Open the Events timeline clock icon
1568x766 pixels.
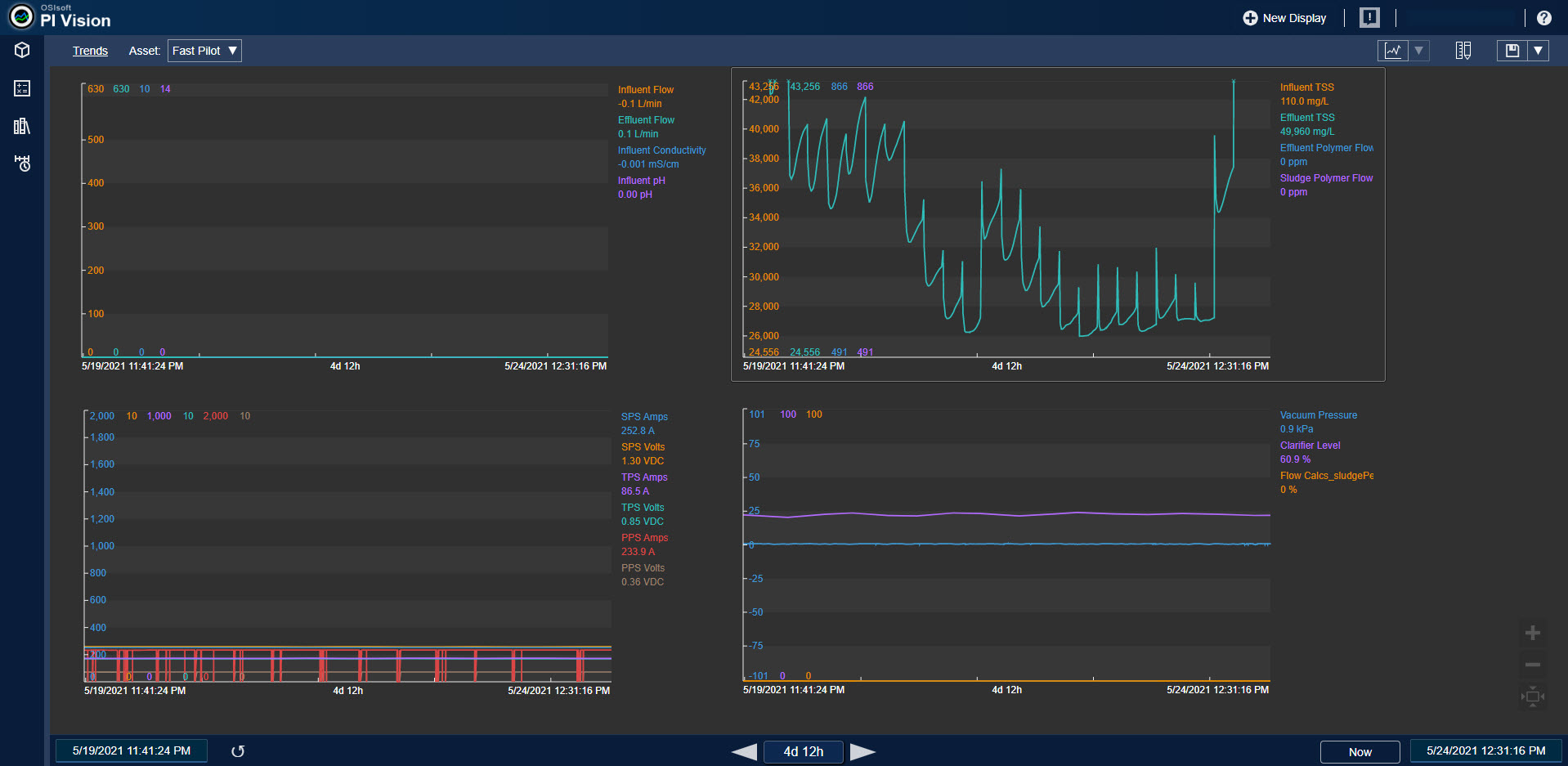pos(22,164)
